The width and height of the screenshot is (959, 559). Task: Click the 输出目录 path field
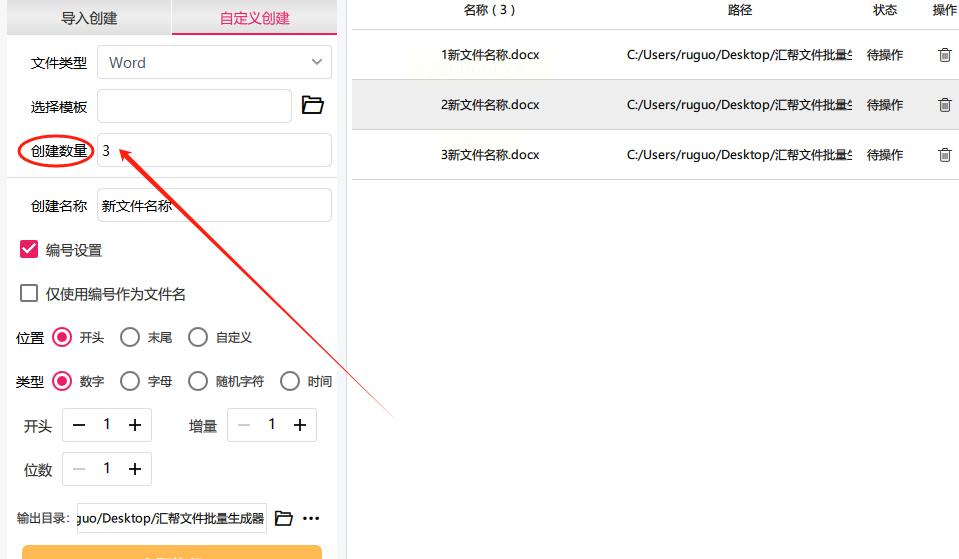(172, 519)
